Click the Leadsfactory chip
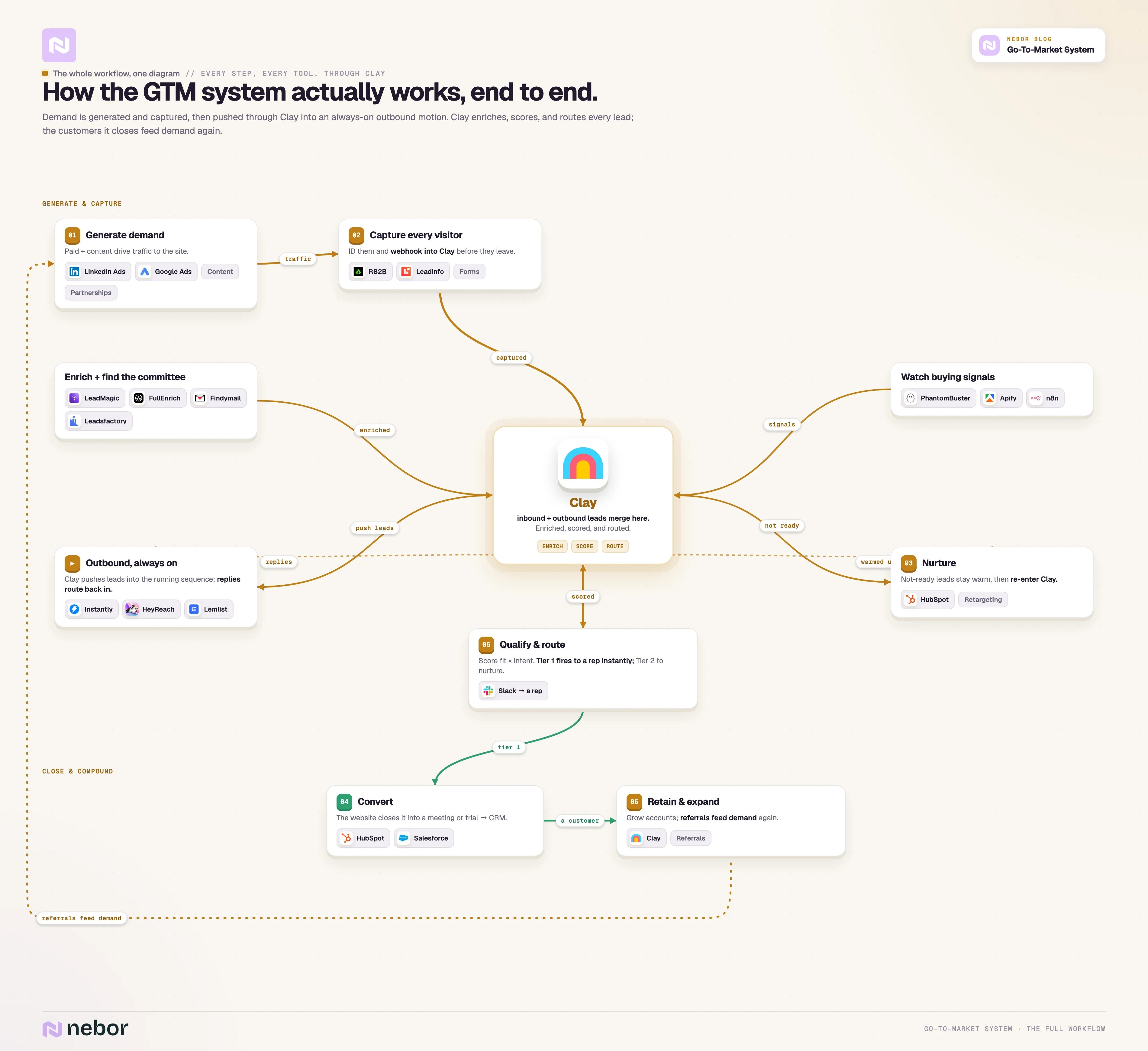The width and height of the screenshot is (1148, 1051). click(x=98, y=421)
